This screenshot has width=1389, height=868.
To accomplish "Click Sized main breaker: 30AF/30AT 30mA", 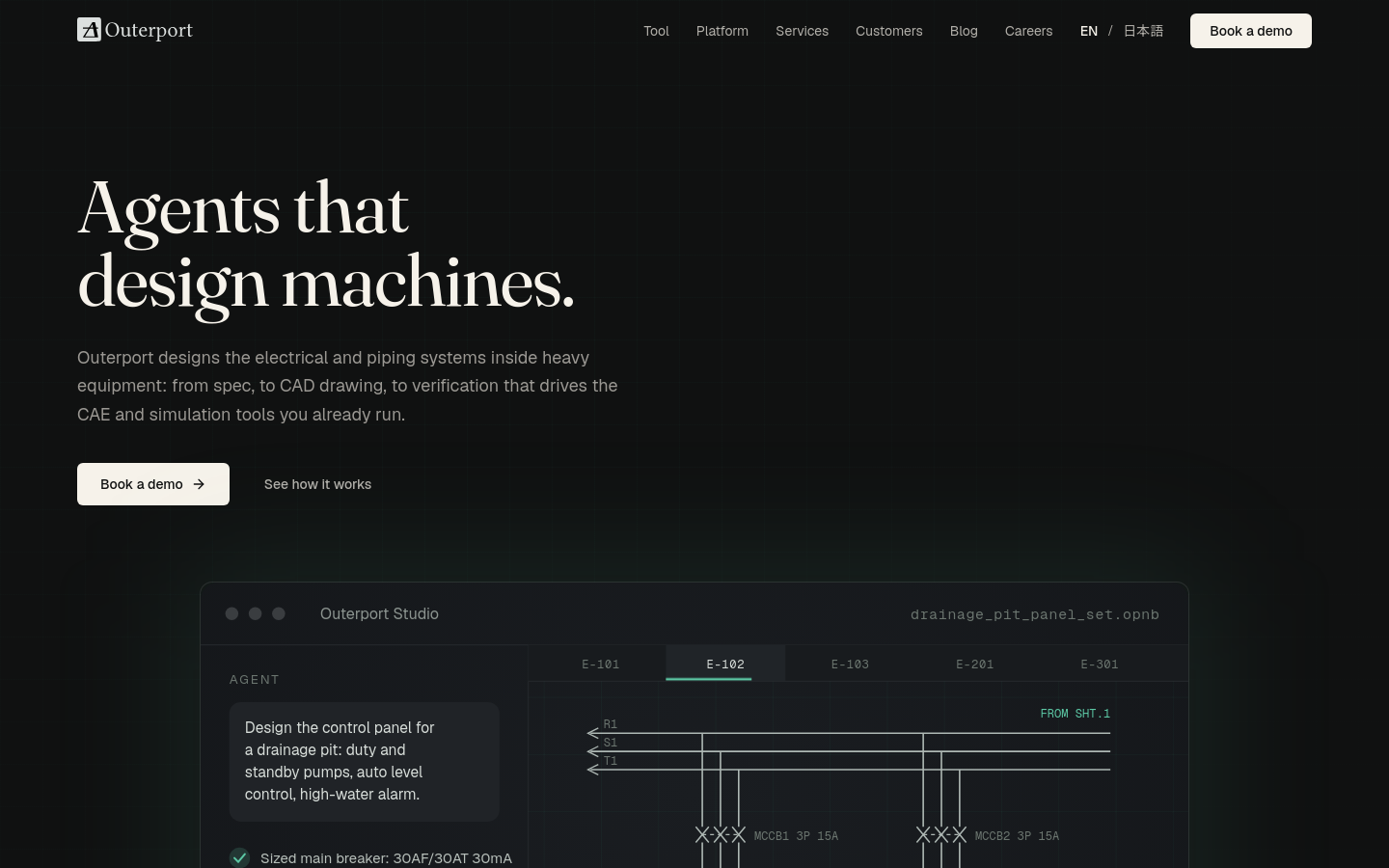I will point(386,858).
